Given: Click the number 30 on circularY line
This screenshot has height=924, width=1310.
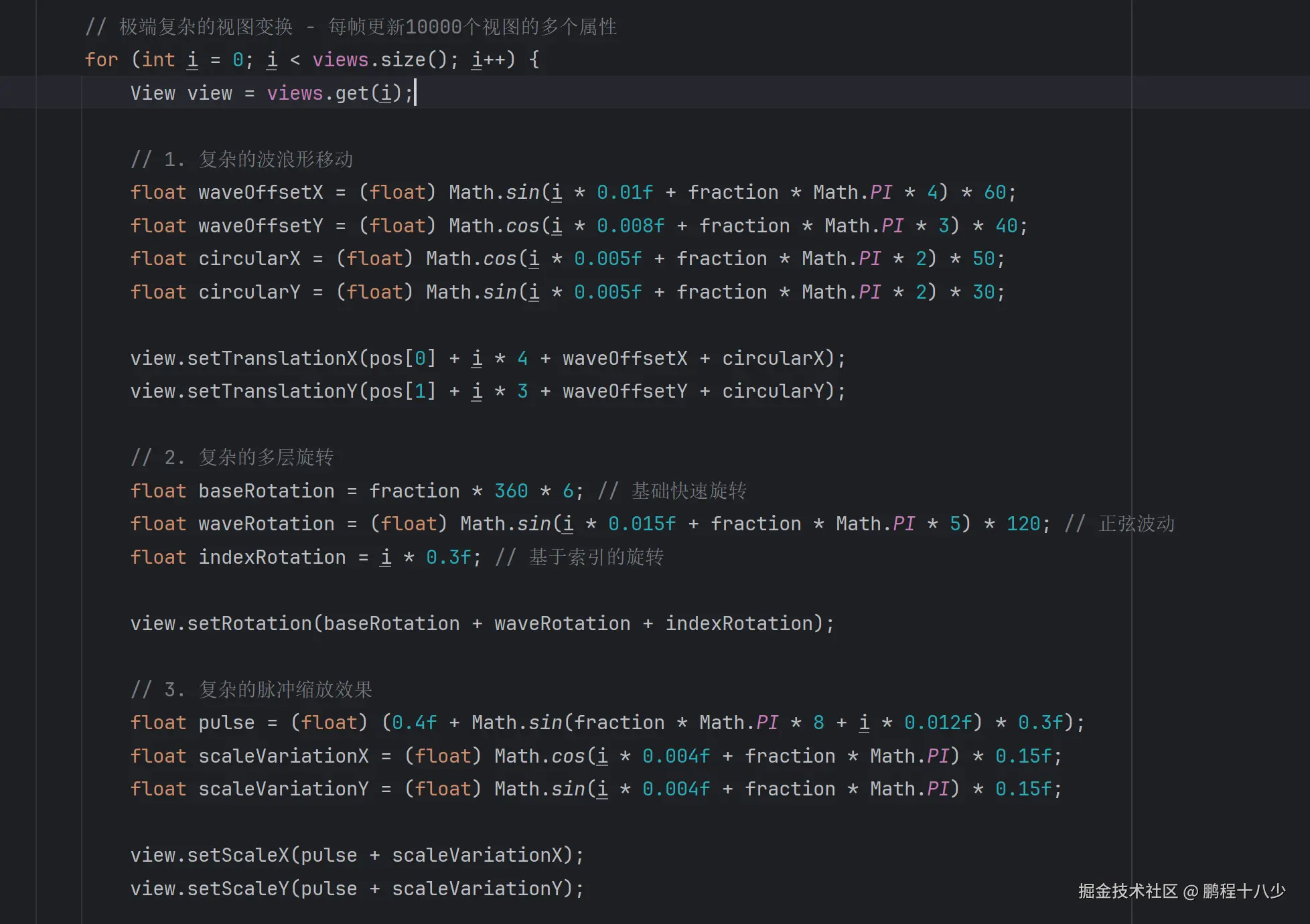Looking at the screenshot, I should tap(983, 293).
